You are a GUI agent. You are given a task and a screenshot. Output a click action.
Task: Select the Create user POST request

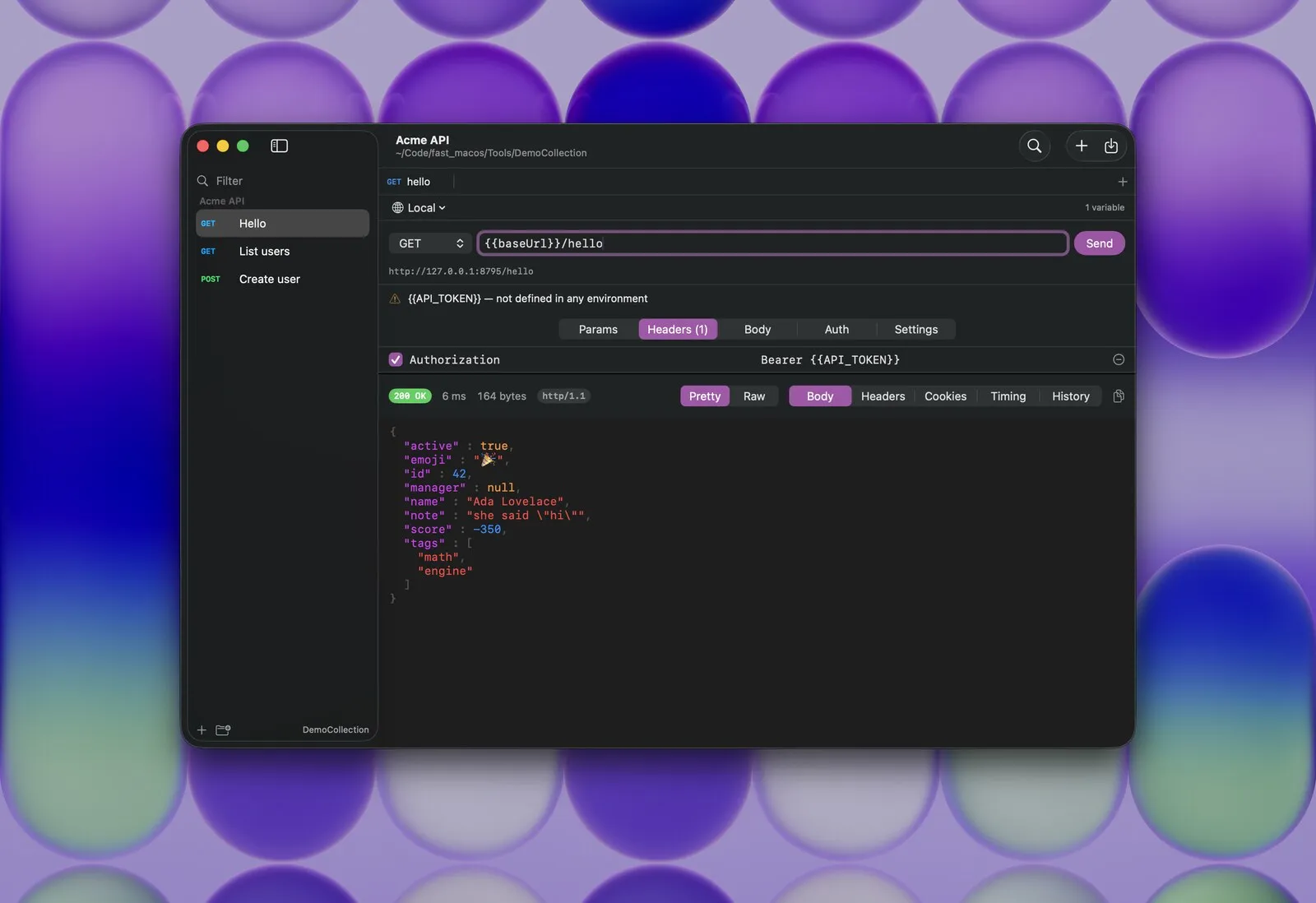coord(282,280)
